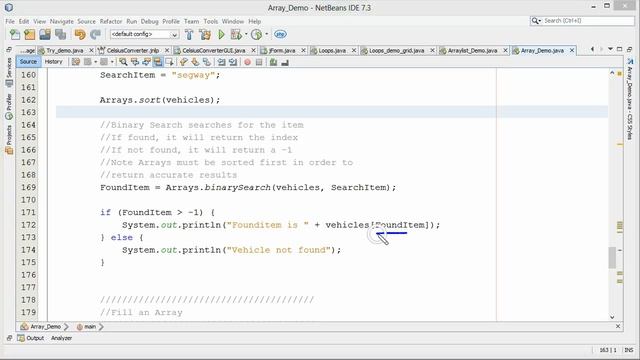Image resolution: width=640 pixels, height=360 pixels.
Task: Toggle Rectangular Selection icon
Action: pos(169,62)
